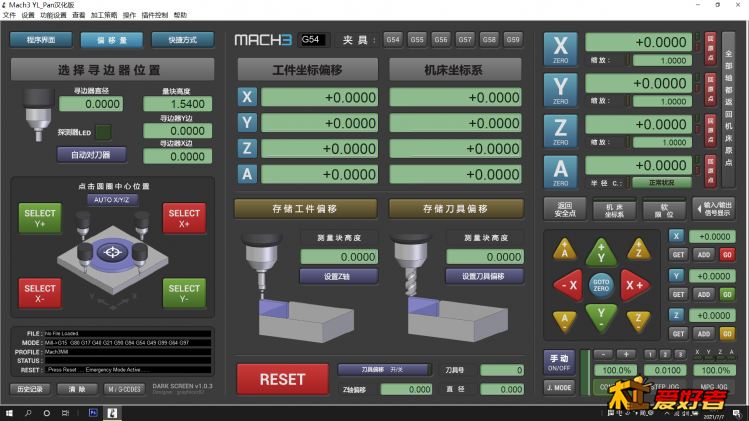Viewport: 749px width, 421px height.
Task: Click the red RESET button
Action: pos(282,379)
